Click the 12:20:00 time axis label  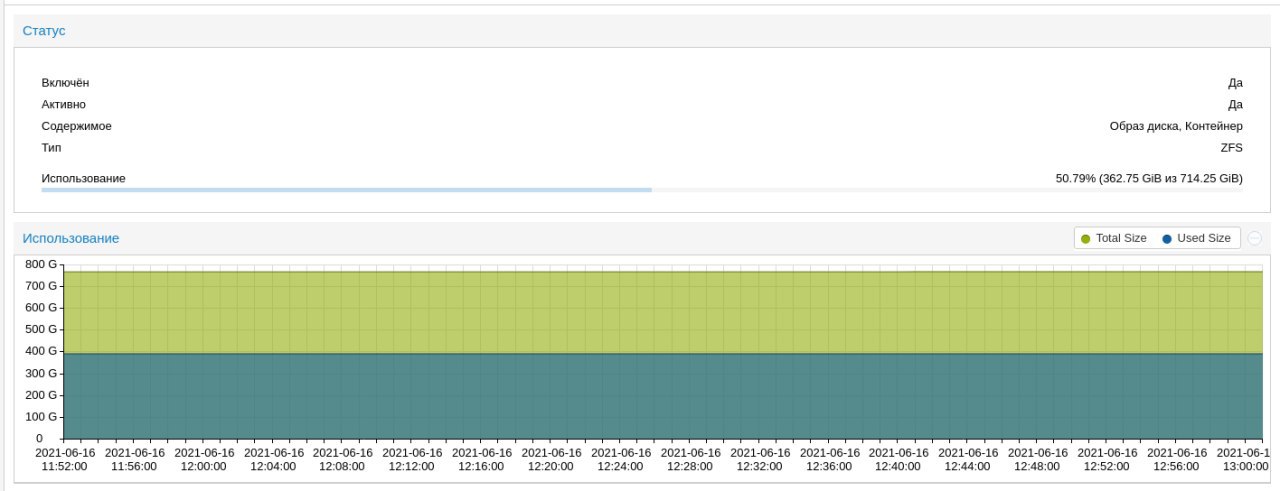[x=551, y=459]
